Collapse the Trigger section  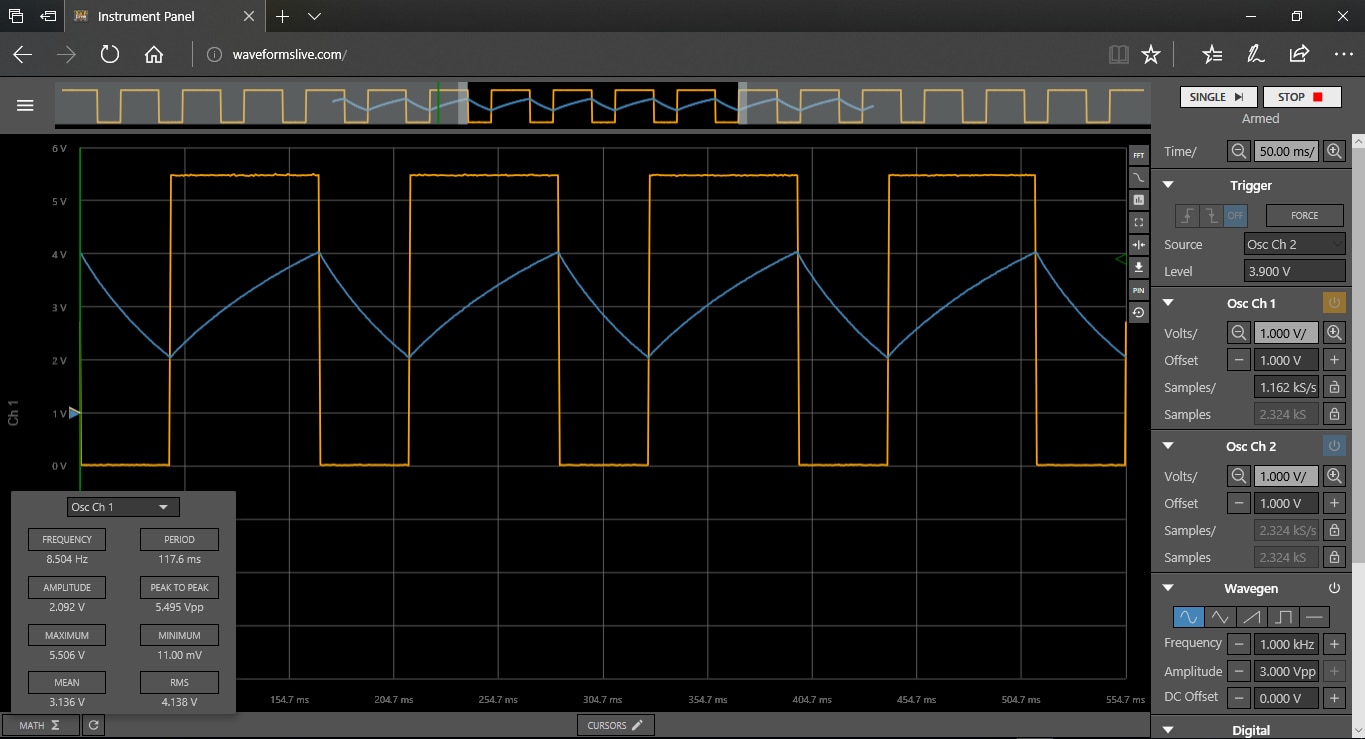point(1167,185)
